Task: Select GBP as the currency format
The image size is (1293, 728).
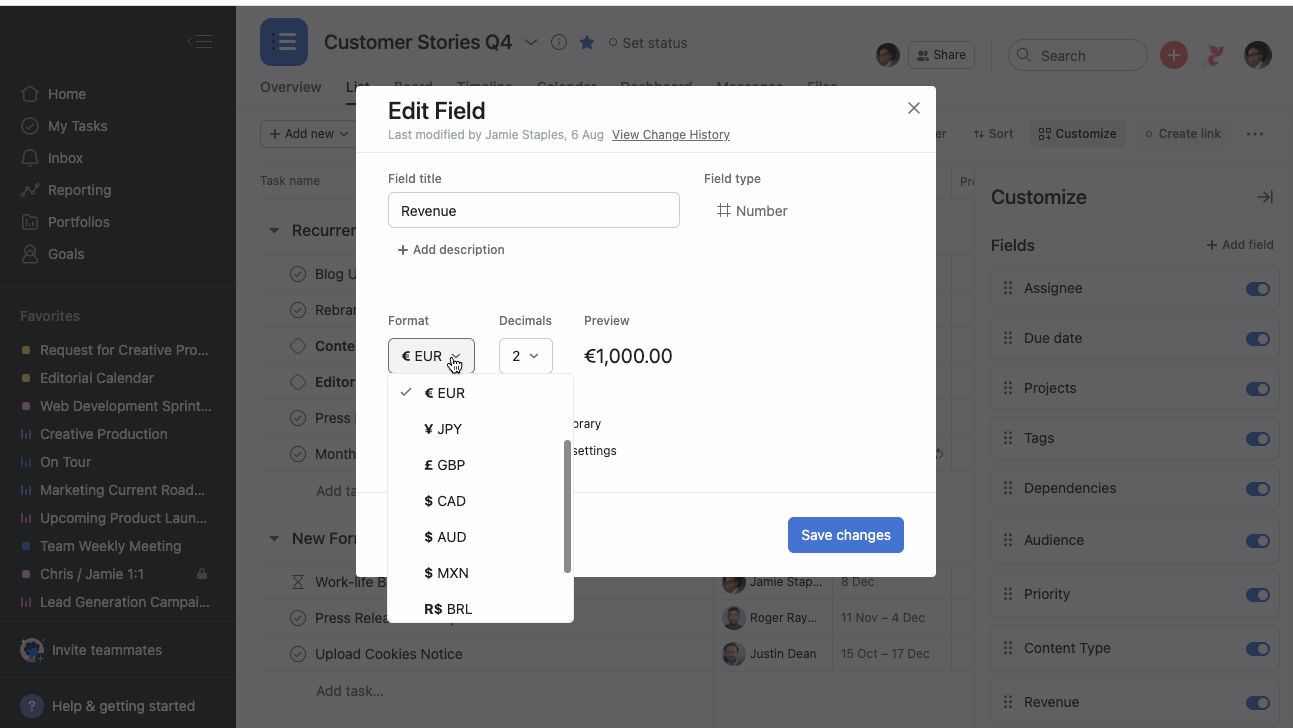Action: [445, 464]
